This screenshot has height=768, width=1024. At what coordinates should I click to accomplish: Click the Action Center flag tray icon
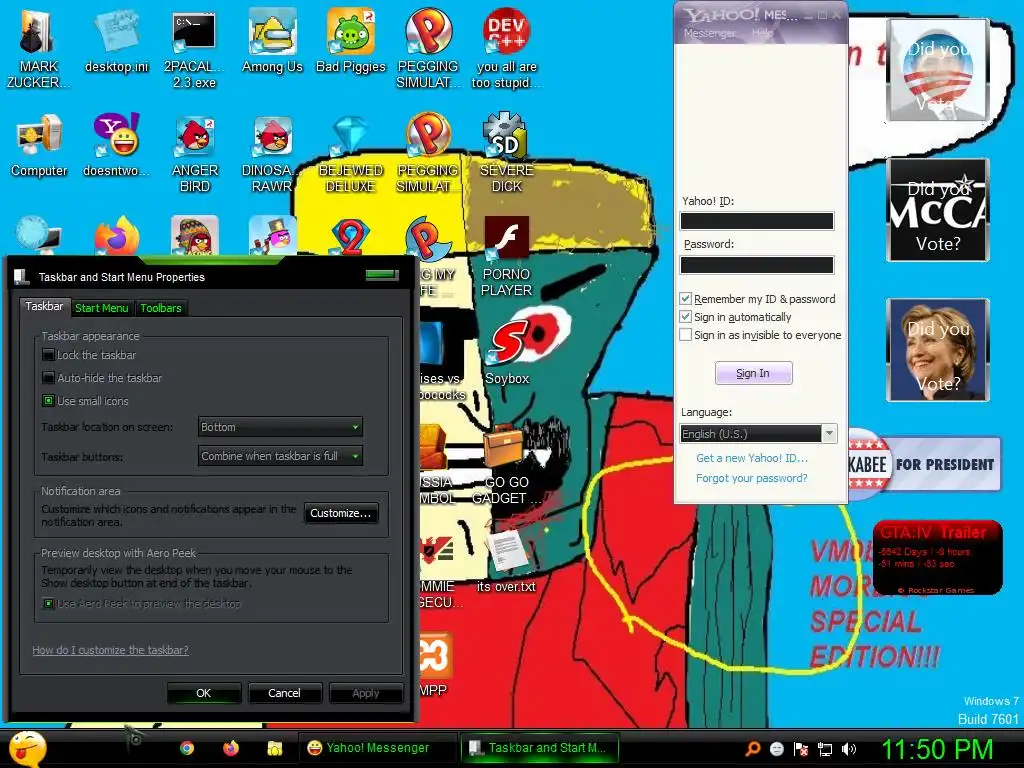[x=801, y=749]
